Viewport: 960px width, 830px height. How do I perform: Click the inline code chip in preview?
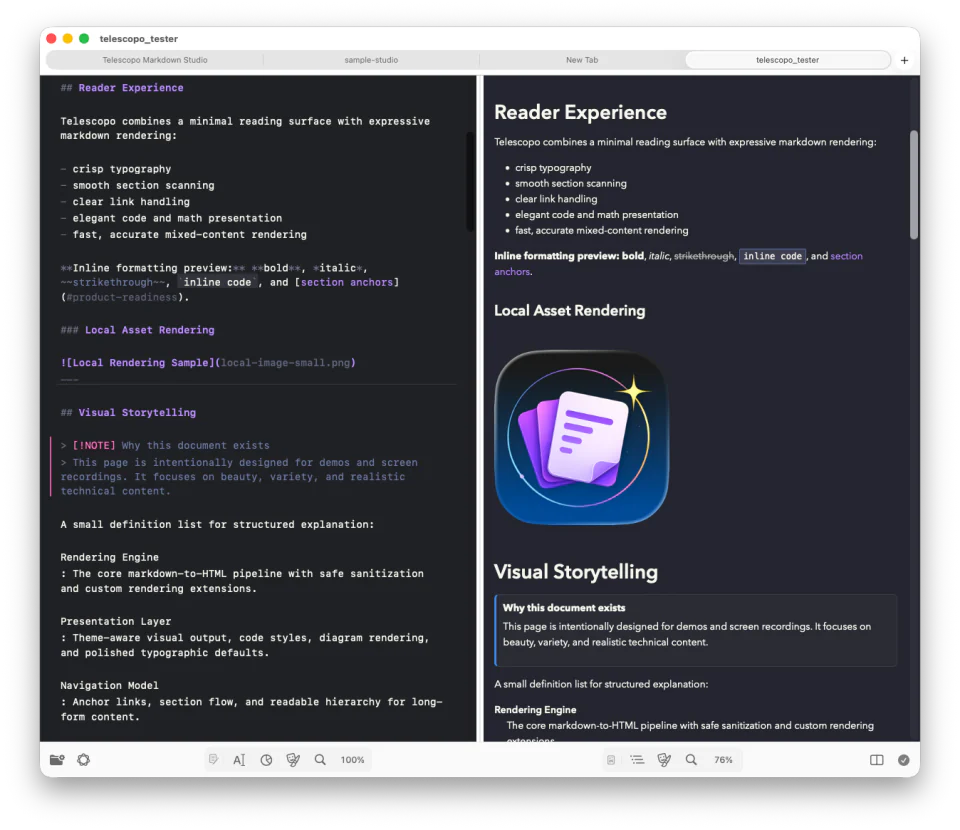pos(772,256)
